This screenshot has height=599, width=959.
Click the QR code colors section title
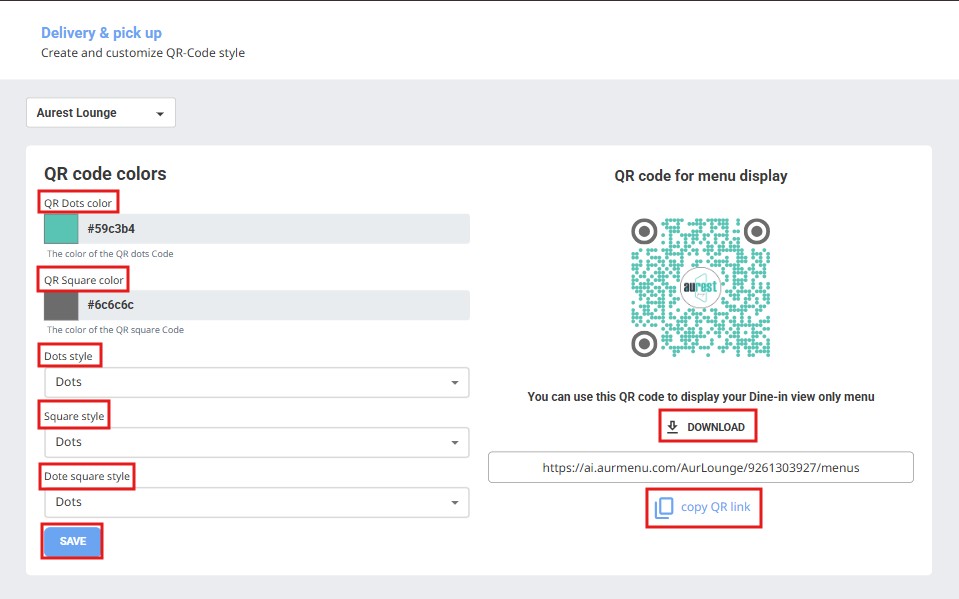[x=105, y=174]
